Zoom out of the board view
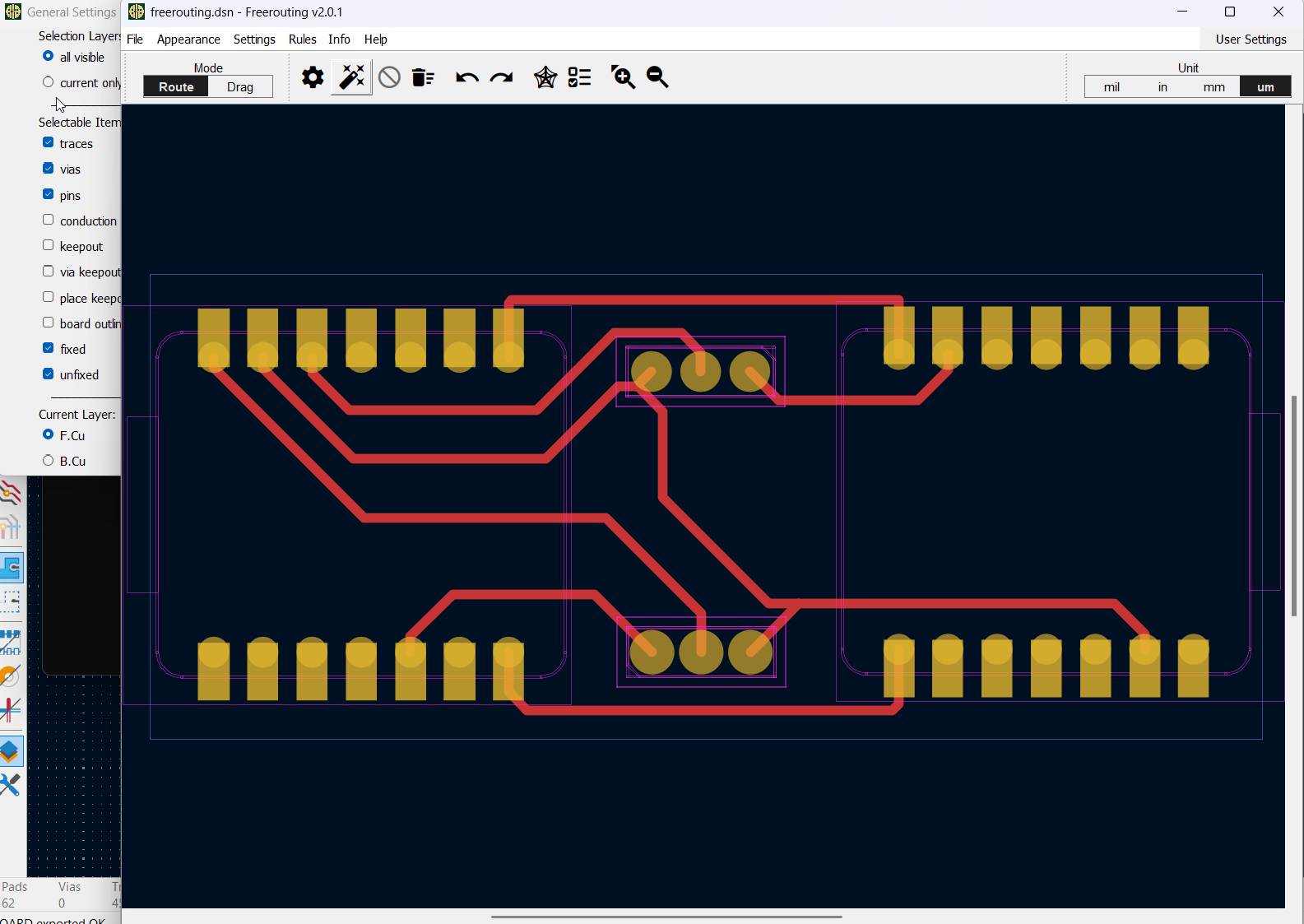The image size is (1304, 924). click(x=657, y=77)
